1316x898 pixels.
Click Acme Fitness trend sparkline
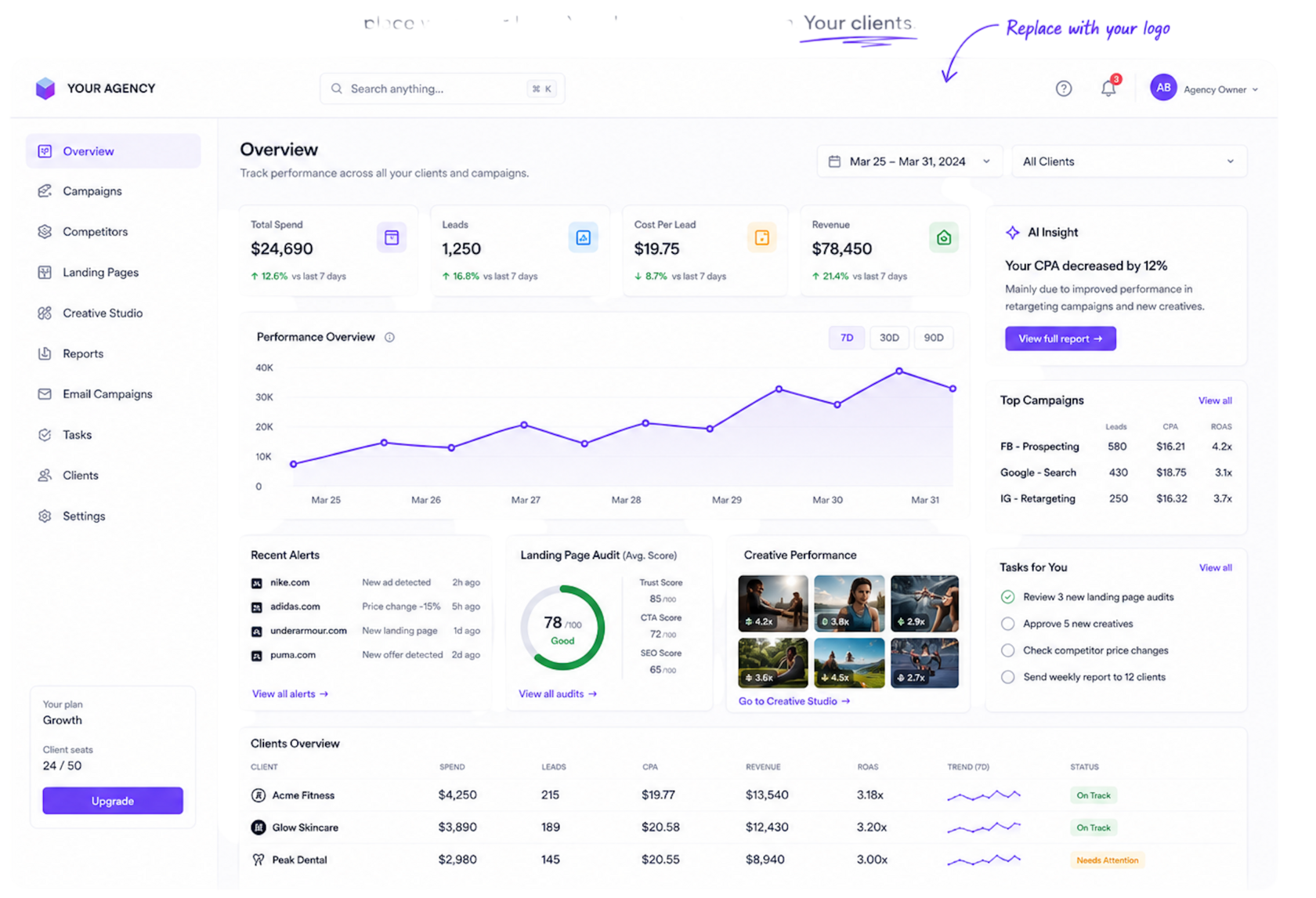pyautogui.click(x=984, y=795)
